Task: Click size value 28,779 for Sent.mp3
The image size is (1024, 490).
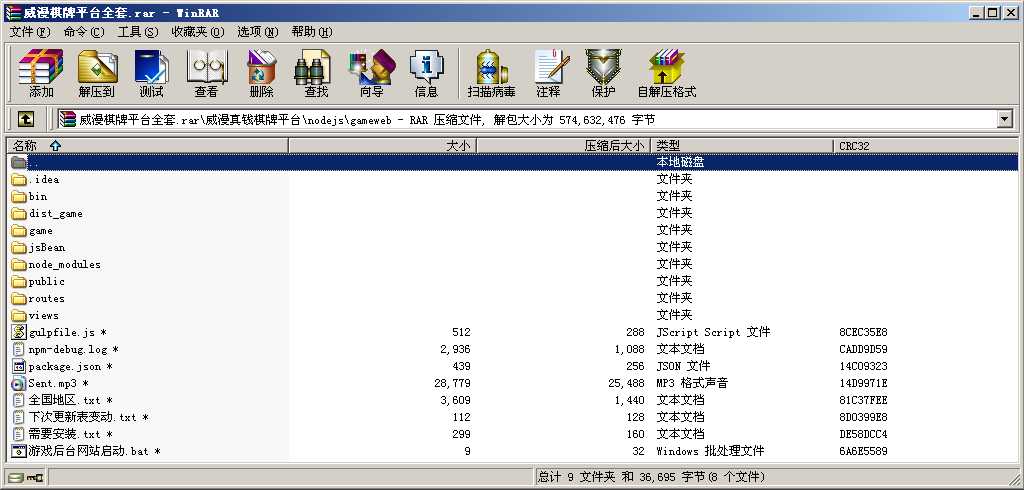Action: pyautogui.click(x=452, y=384)
